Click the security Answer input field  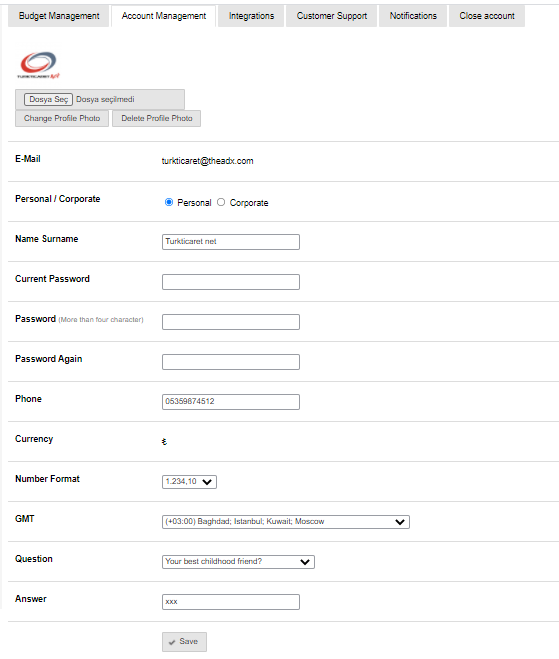(x=231, y=601)
